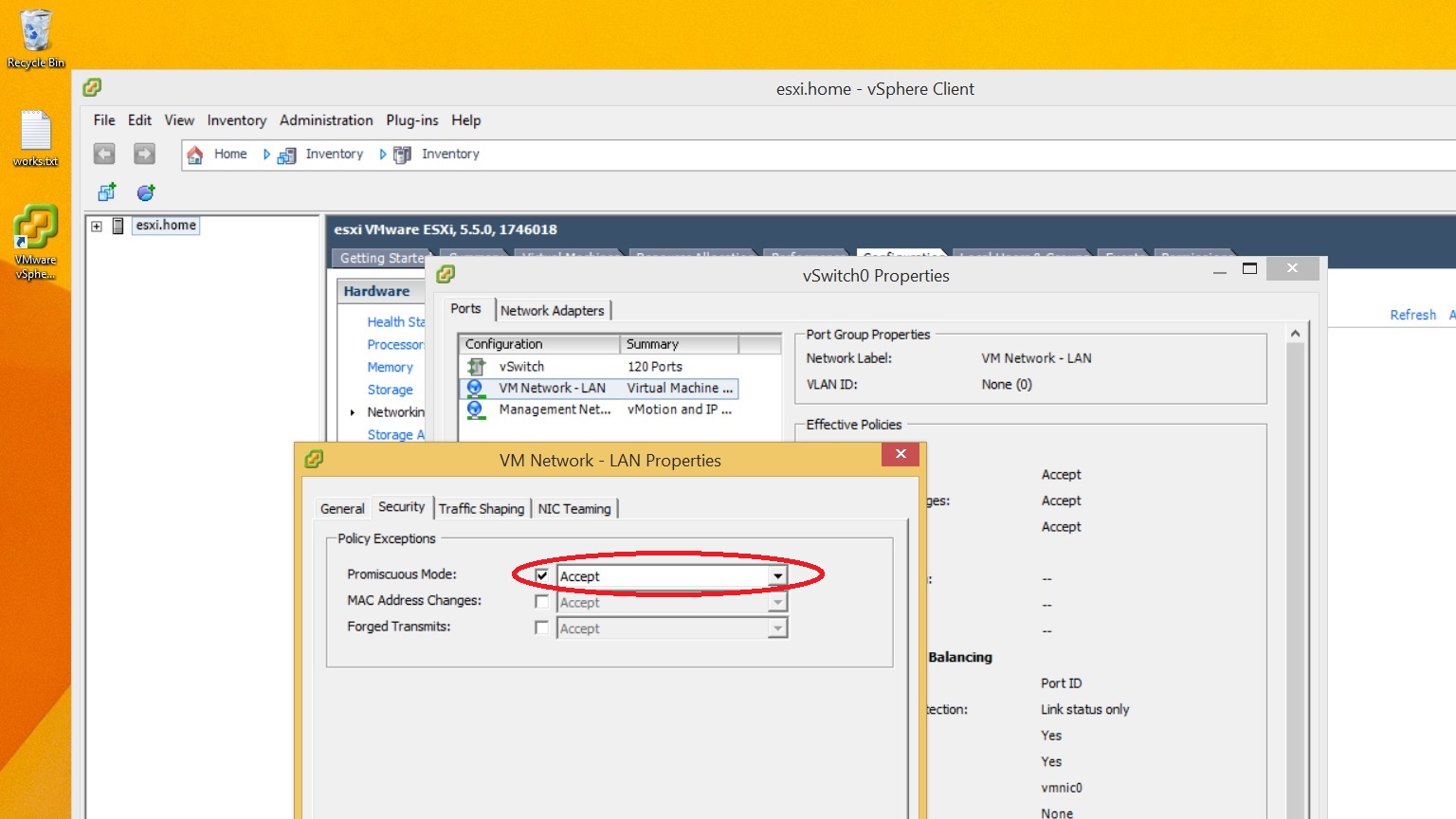Close the VM Network - LAN Properties dialog
Viewport: 1456px width, 819px height.
[x=901, y=454]
